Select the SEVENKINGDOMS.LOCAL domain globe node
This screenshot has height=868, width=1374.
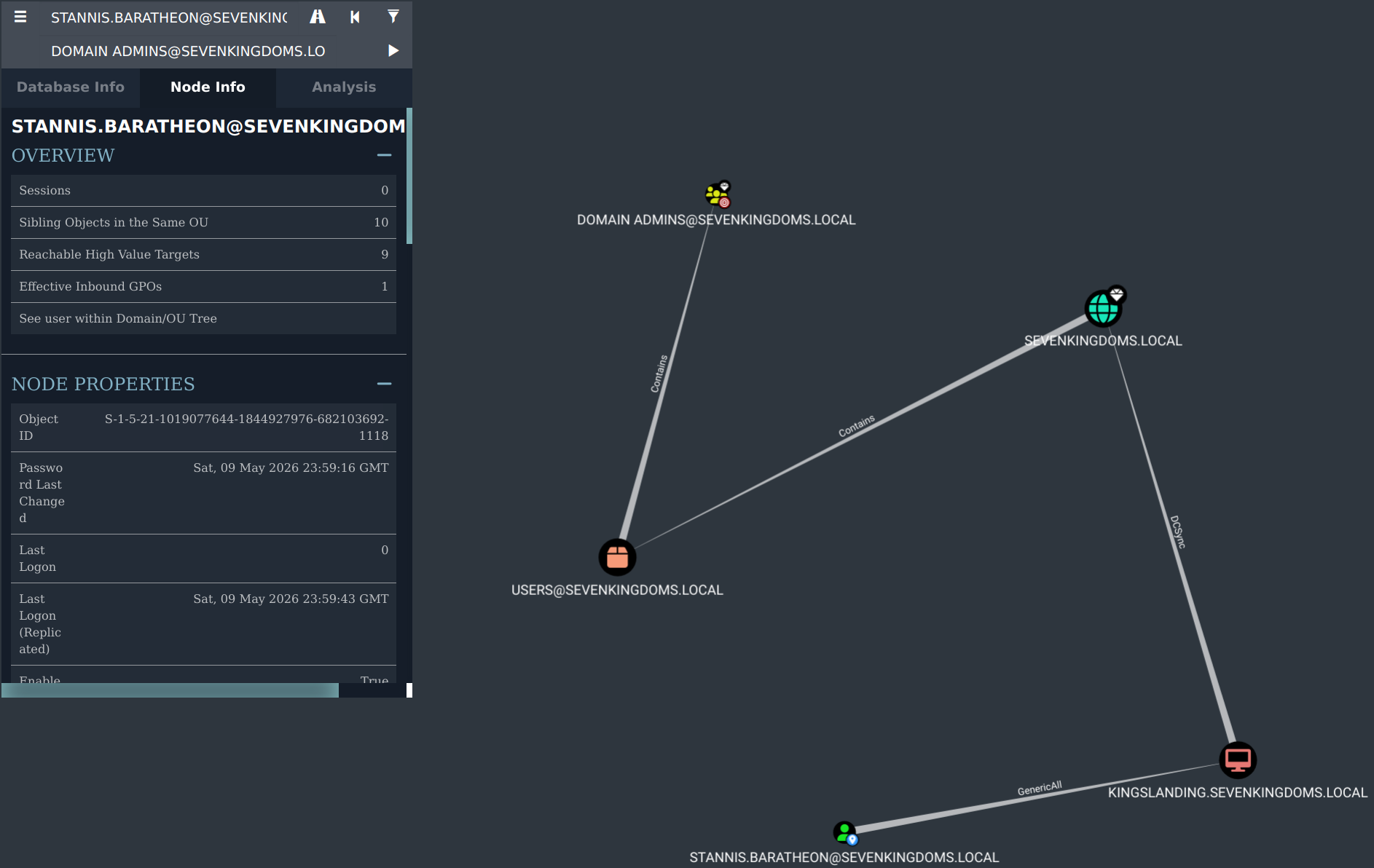pyautogui.click(x=1104, y=308)
